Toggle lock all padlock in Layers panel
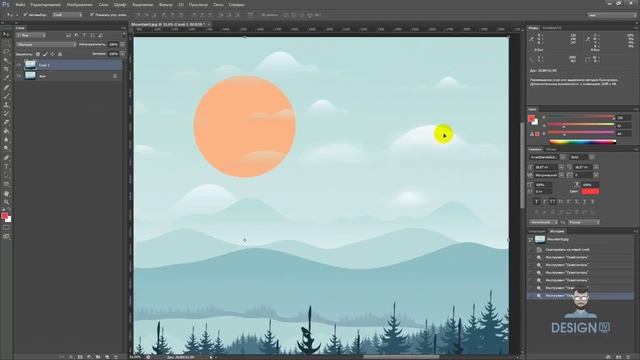Image resolution: width=640 pixels, height=360 pixels. 60,54
